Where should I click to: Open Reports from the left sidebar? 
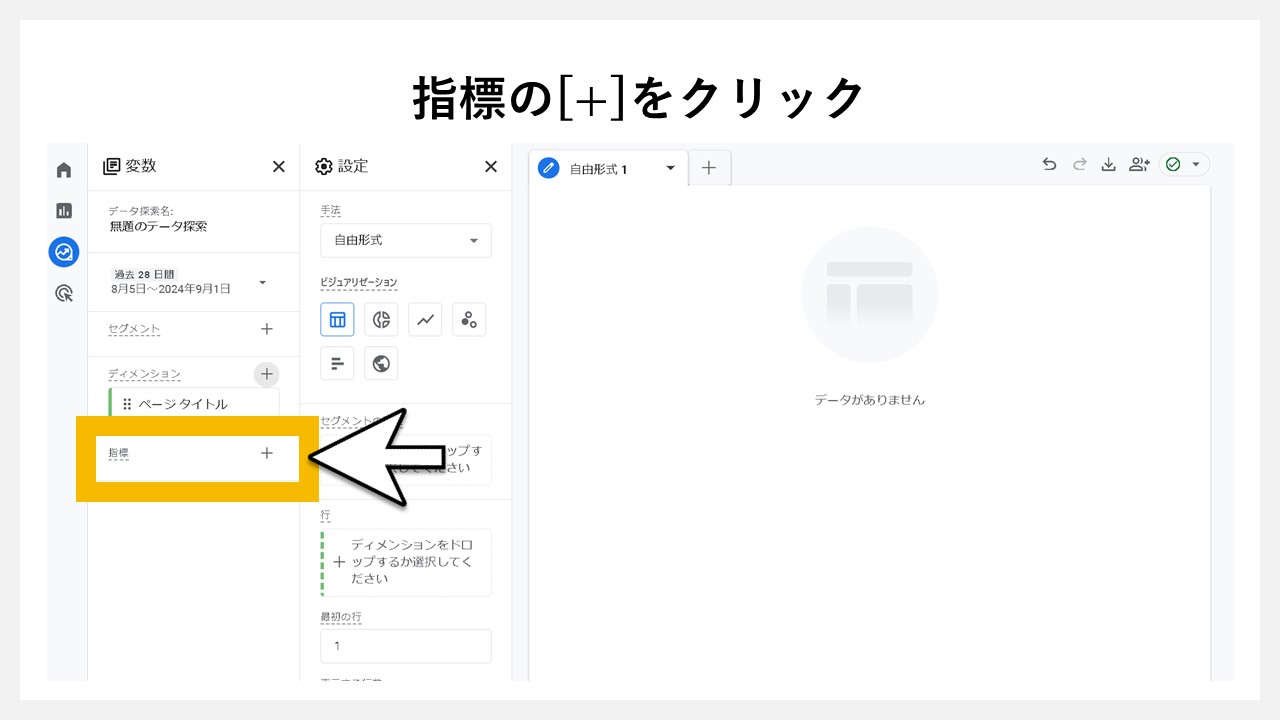pos(63,211)
